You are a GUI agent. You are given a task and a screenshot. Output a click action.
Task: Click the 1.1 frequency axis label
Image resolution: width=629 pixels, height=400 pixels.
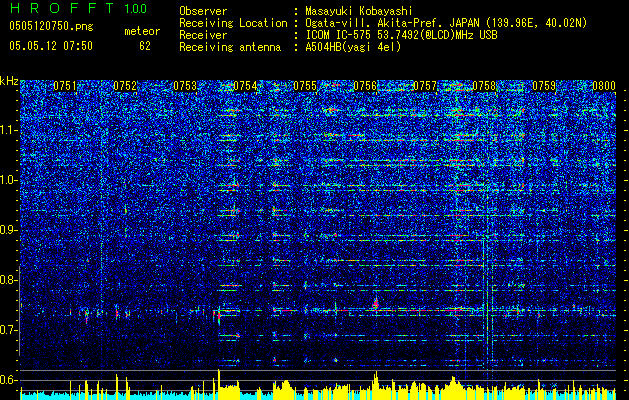tap(8, 130)
